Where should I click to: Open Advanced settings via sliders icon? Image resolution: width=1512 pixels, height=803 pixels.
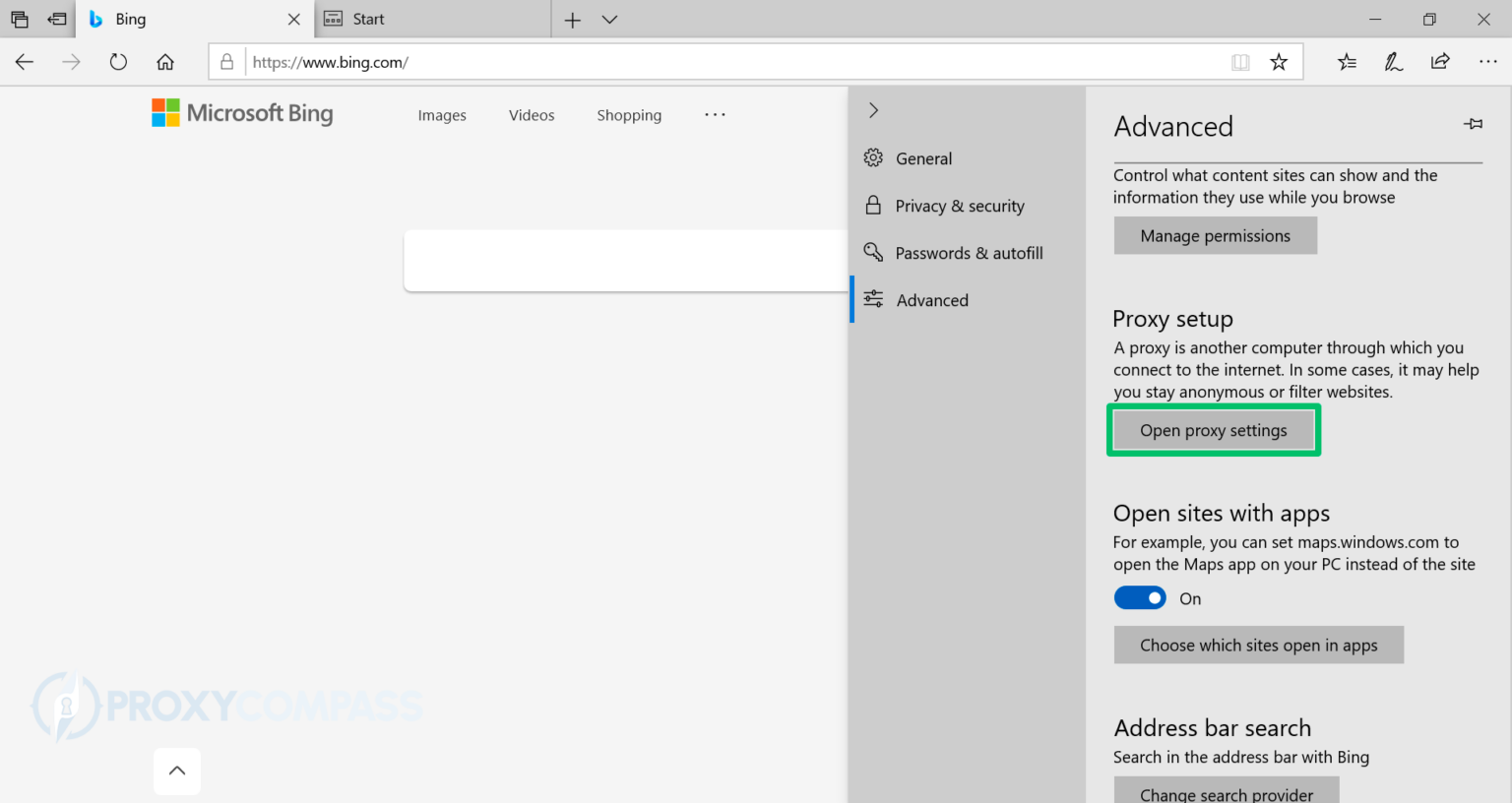point(873,299)
